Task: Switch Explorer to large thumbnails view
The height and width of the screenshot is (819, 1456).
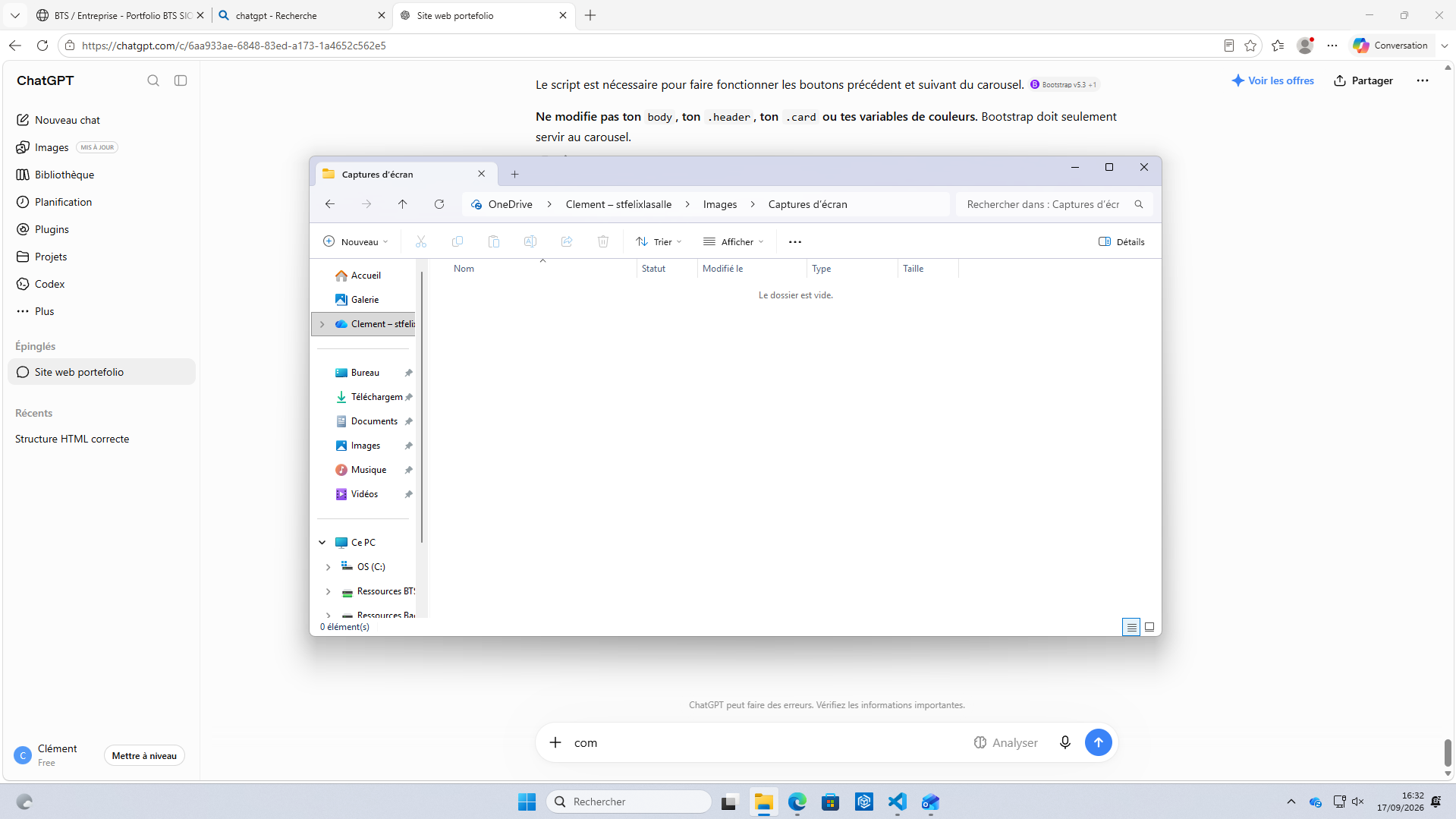Action: pos(1149,627)
